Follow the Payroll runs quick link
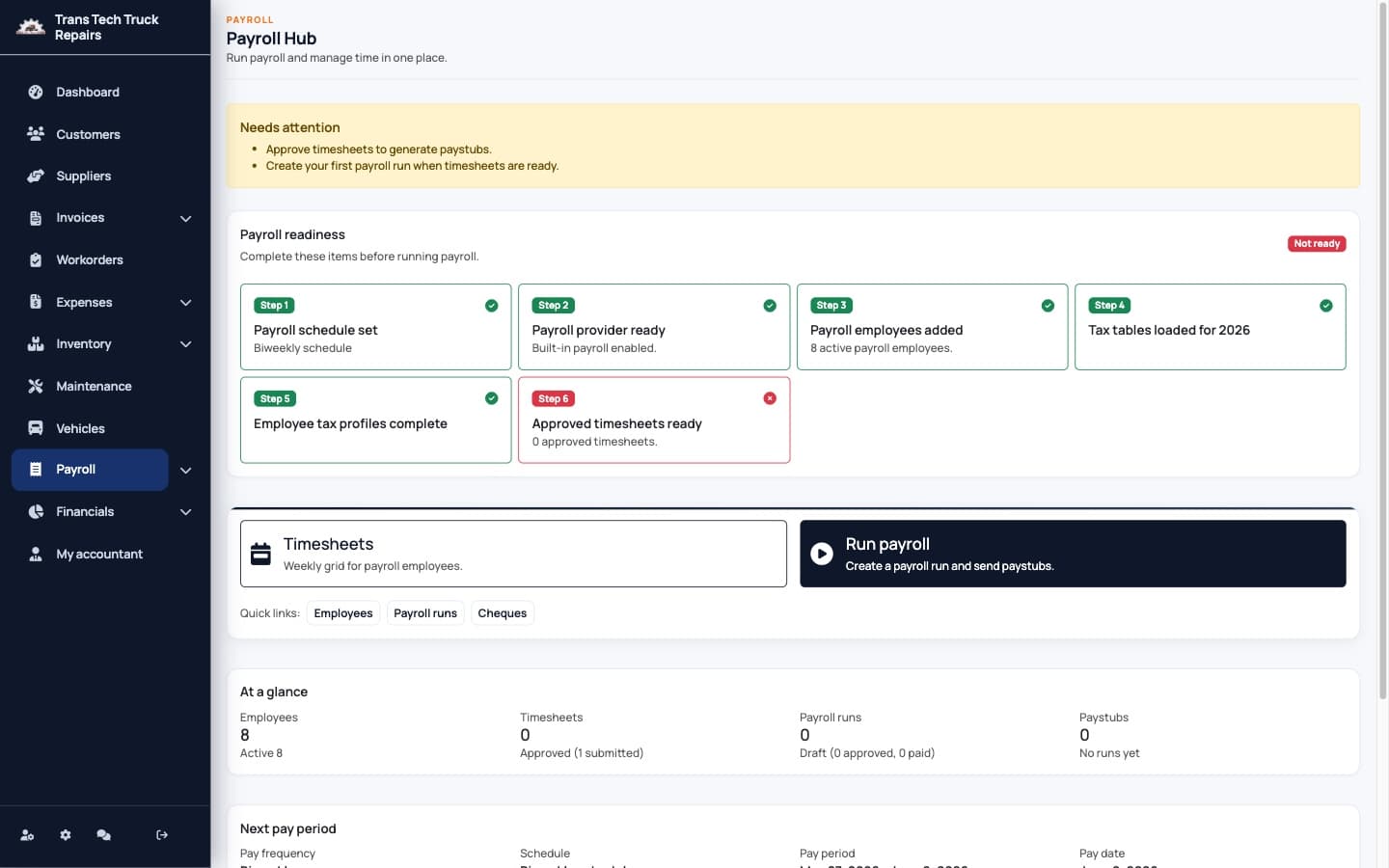Image resolution: width=1389 pixels, height=868 pixels. [425, 613]
